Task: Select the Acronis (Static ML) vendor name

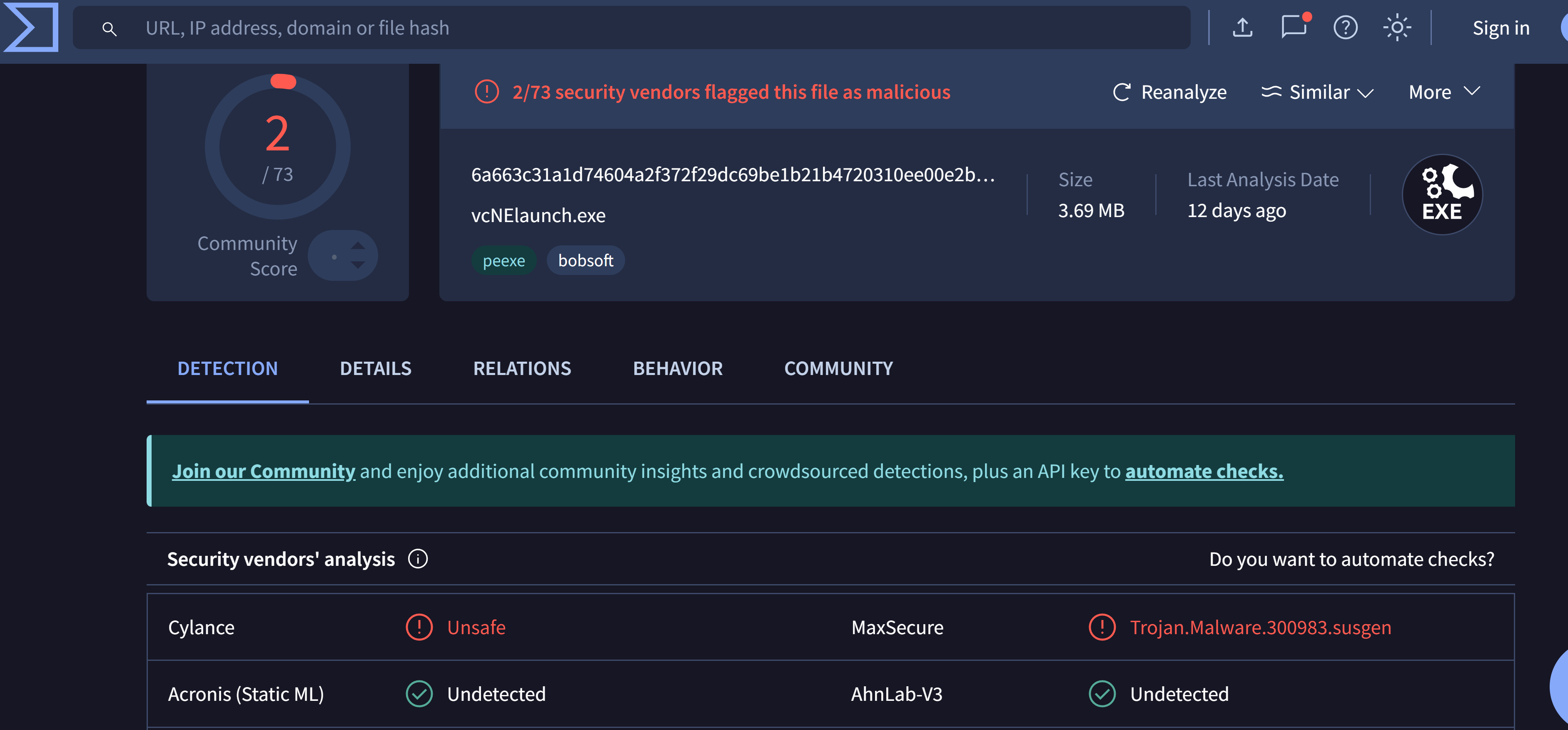Action: (246, 694)
